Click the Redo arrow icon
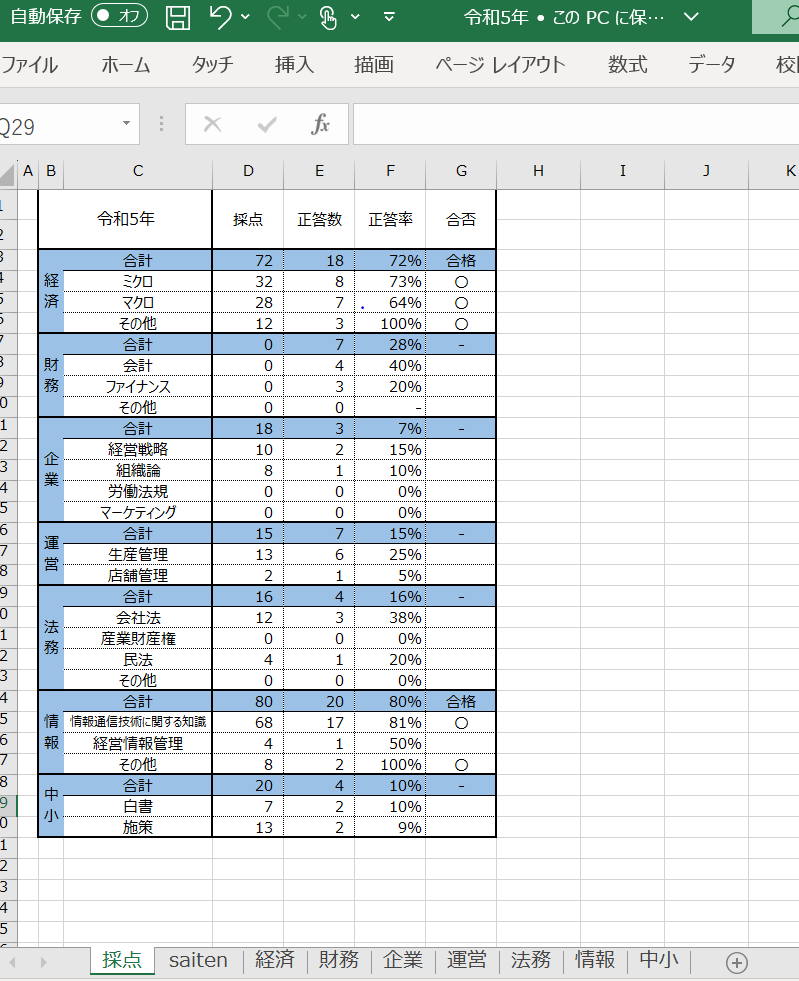 277,17
